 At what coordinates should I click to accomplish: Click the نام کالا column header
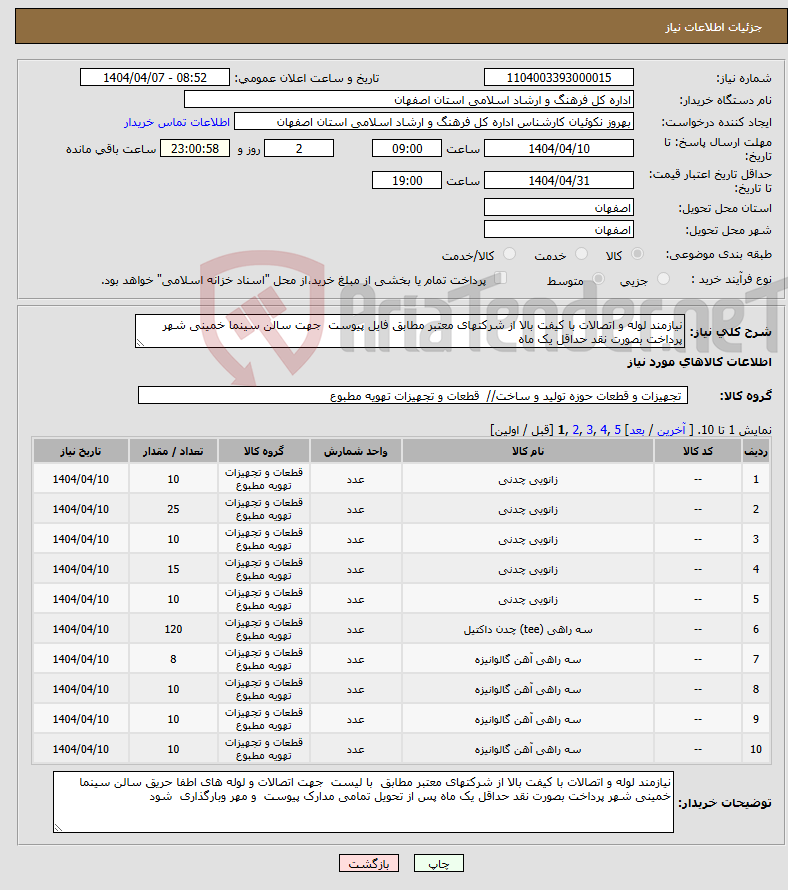pos(528,451)
